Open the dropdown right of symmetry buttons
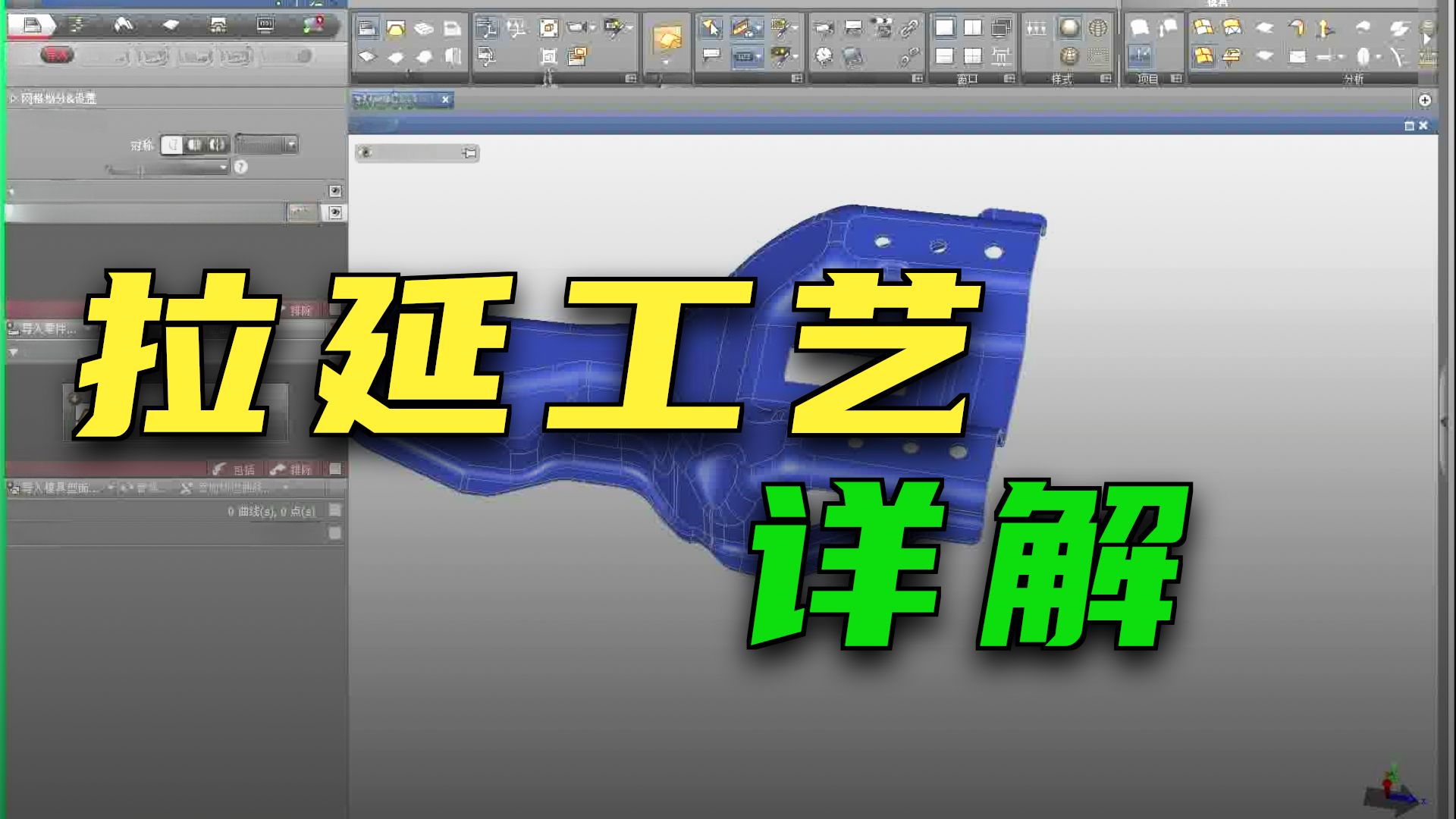1456x819 pixels. (x=266, y=145)
